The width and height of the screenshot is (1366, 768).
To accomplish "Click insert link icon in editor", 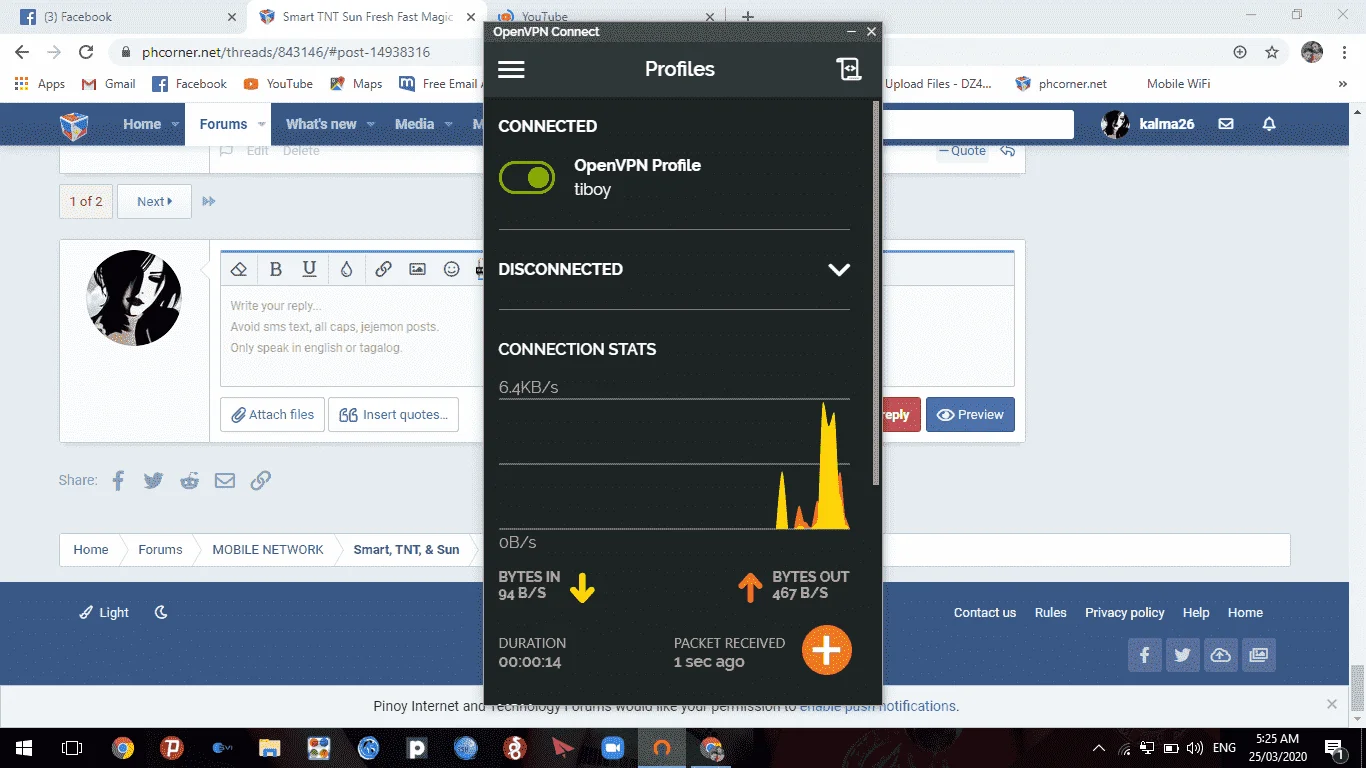I will point(383,269).
